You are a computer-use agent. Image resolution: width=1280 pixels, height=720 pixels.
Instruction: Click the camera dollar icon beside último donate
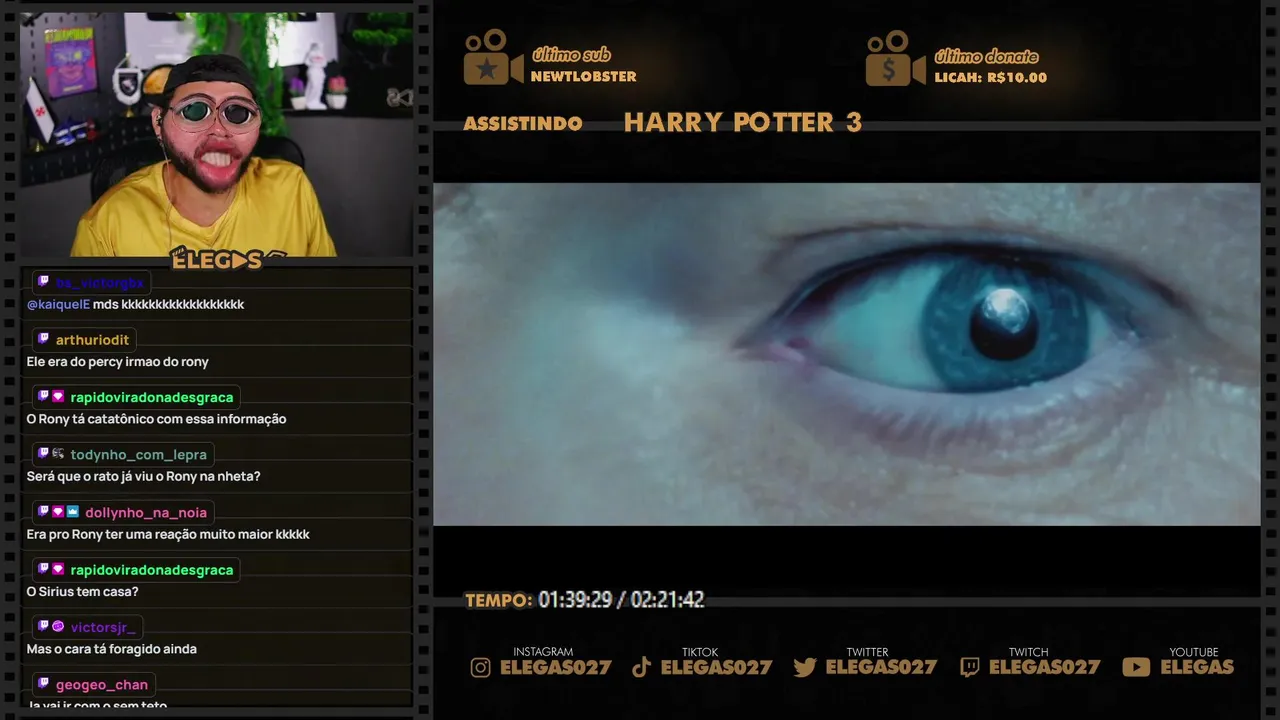[x=895, y=58]
